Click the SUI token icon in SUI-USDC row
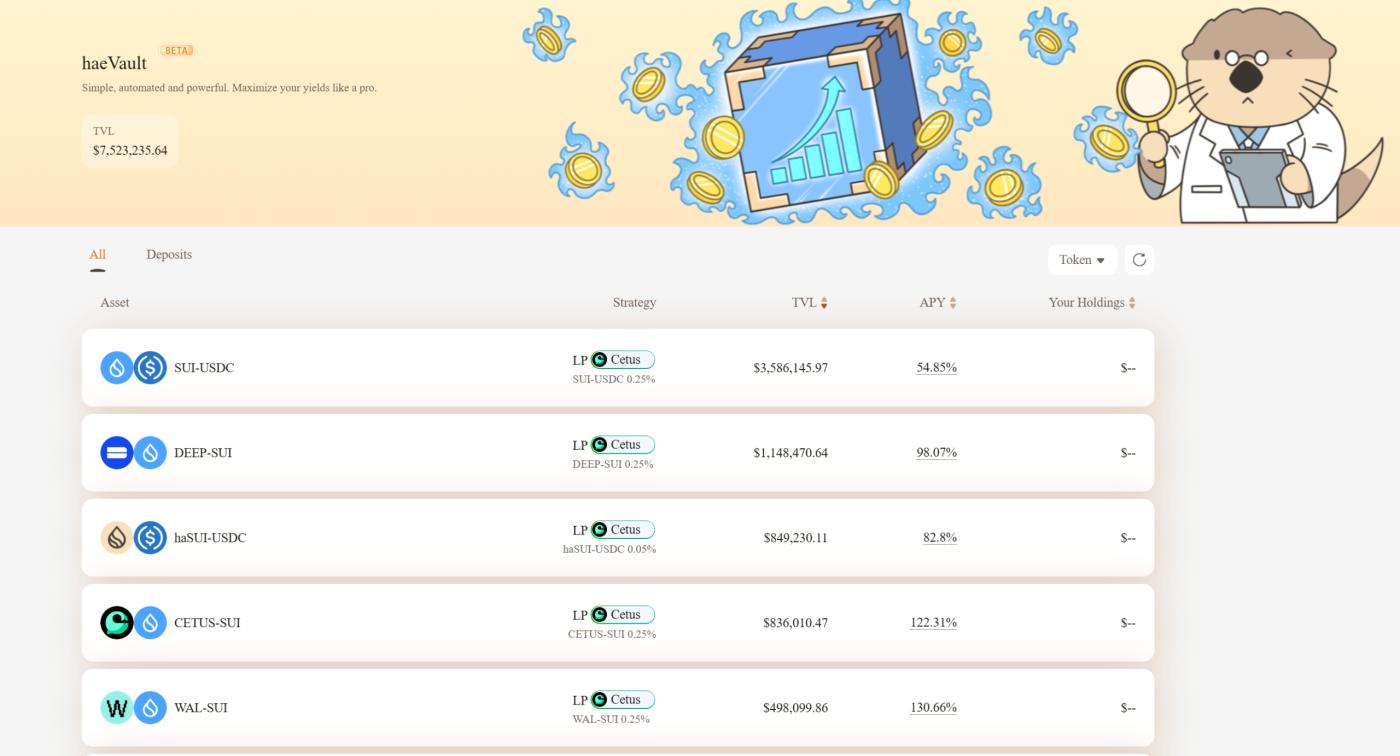This screenshot has height=756, width=1400. (117, 368)
